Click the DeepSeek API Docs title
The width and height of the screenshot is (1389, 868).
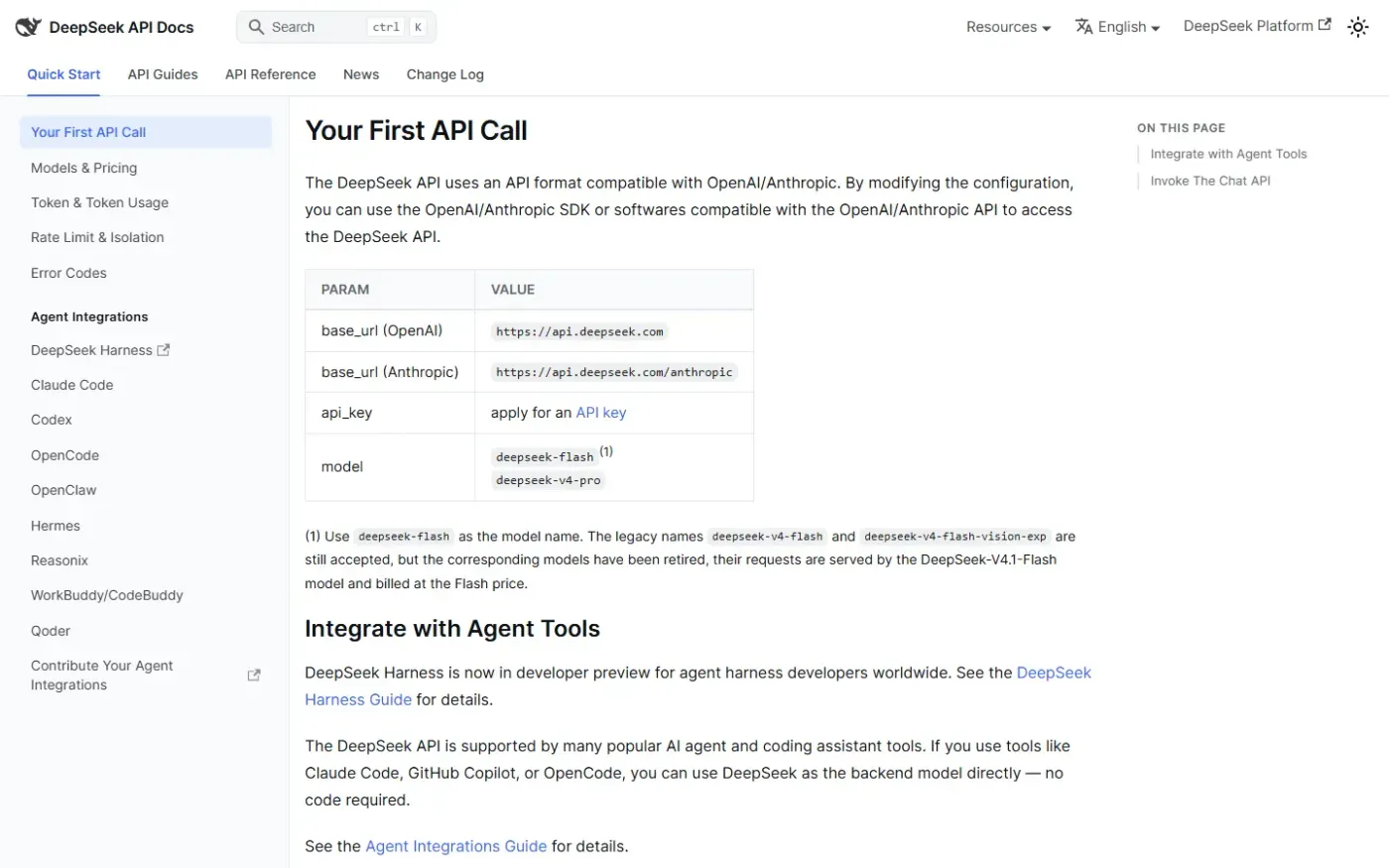coord(121,27)
